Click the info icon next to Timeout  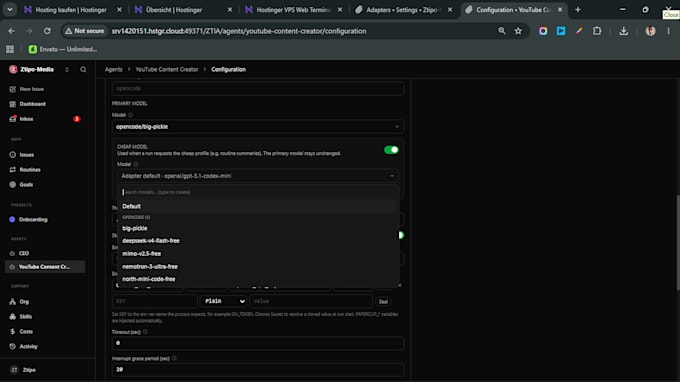(x=145, y=332)
